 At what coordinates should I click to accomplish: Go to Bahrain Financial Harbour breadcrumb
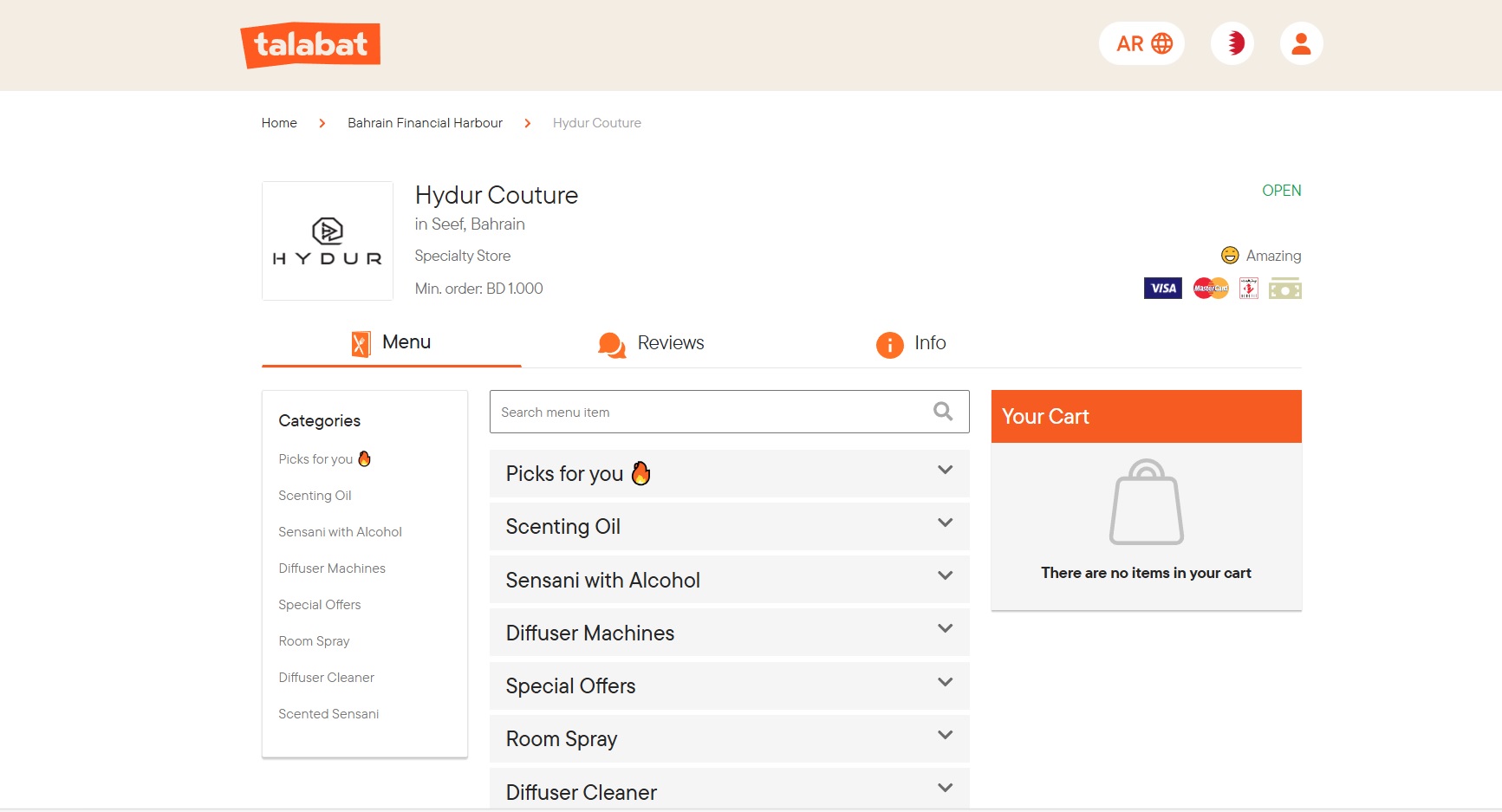[425, 123]
